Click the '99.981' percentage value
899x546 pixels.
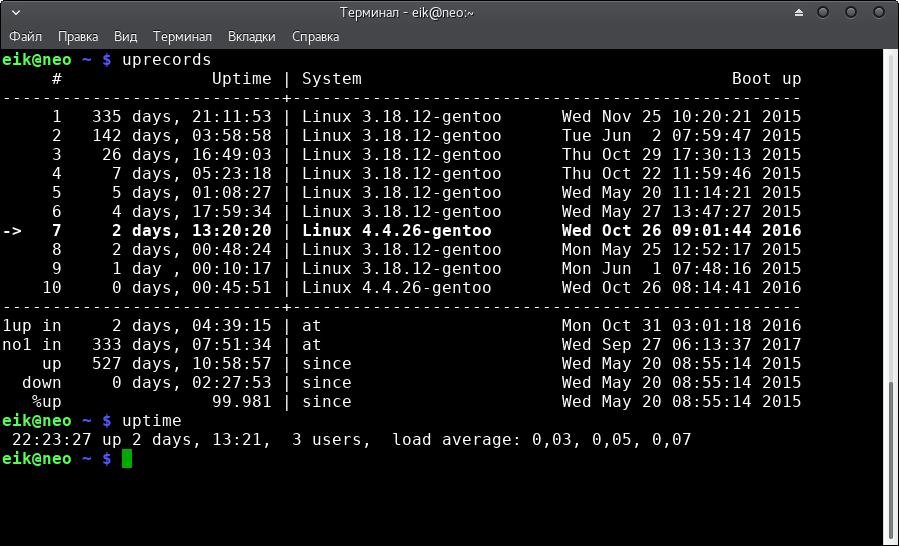coord(241,401)
